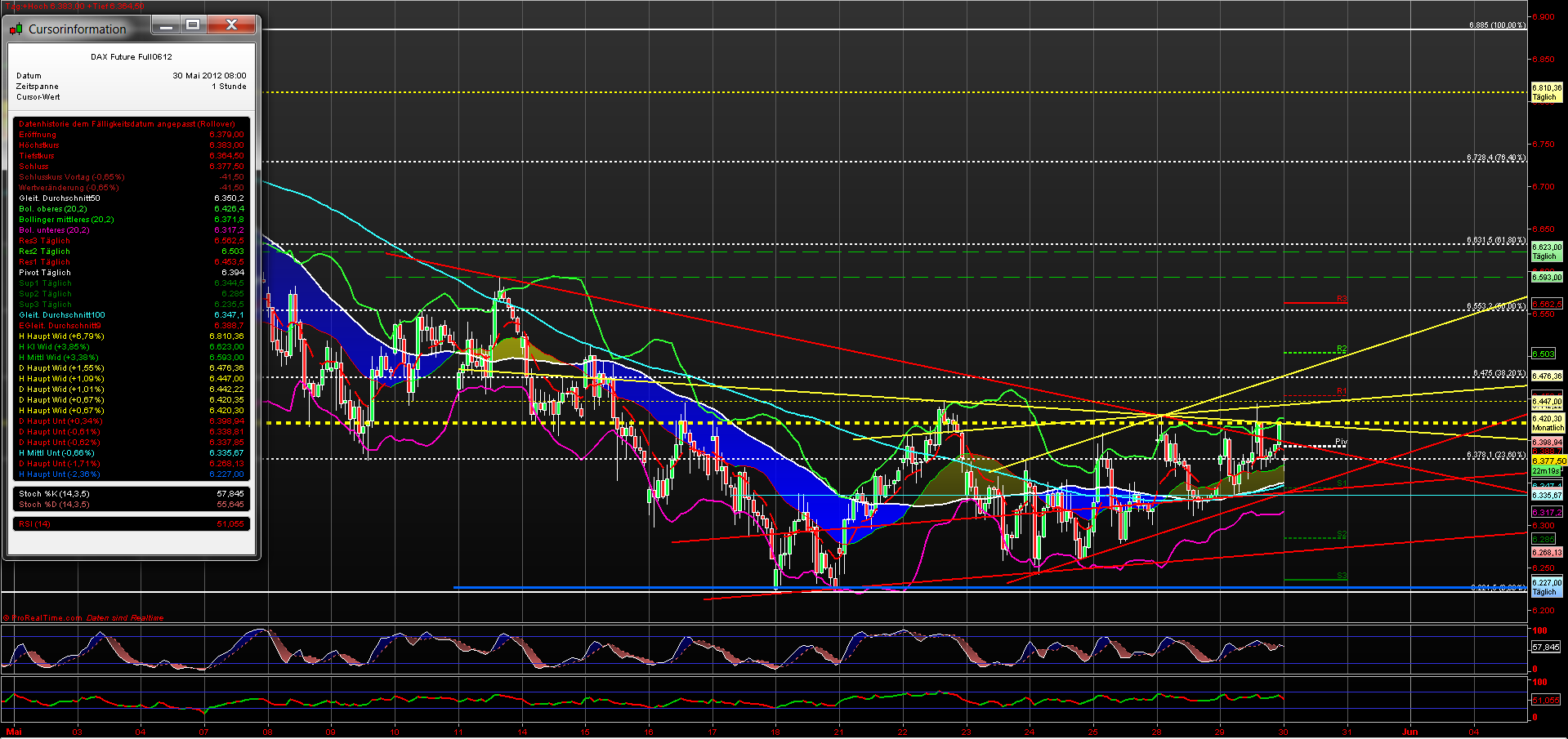
Task: Select the 'RSI (14)' row
Action: coord(131,524)
